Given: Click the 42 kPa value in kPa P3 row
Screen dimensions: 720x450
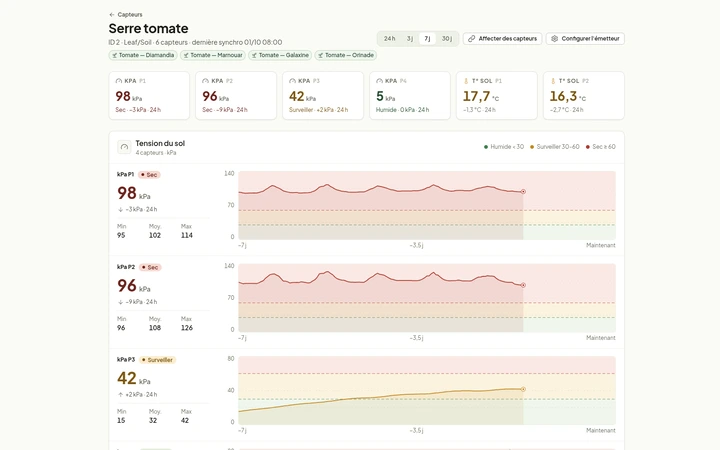Looking at the screenshot, I should 134,379.
